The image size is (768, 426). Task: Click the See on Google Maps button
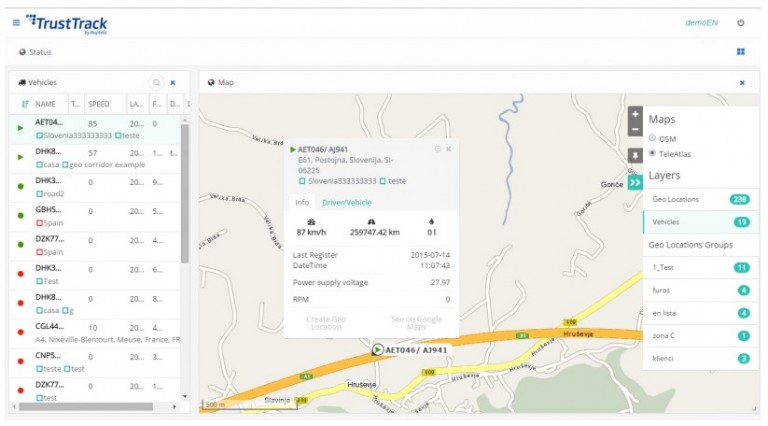(415, 321)
